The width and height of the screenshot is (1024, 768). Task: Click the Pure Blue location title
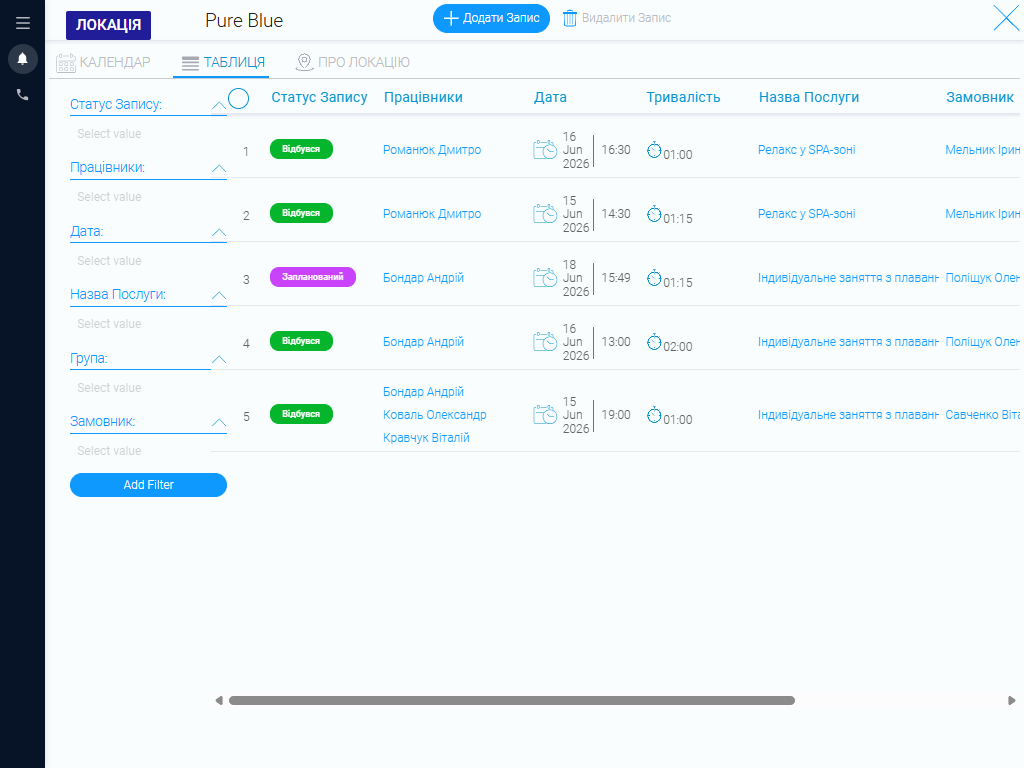[x=244, y=20]
